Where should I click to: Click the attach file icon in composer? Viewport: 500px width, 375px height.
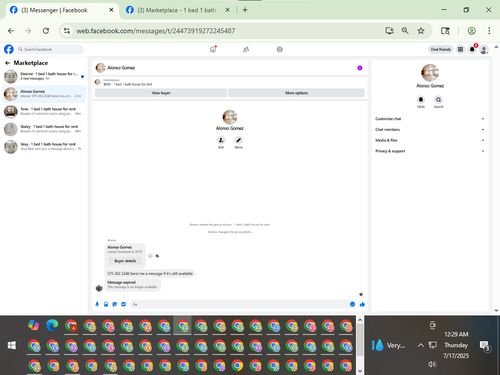pos(106,304)
